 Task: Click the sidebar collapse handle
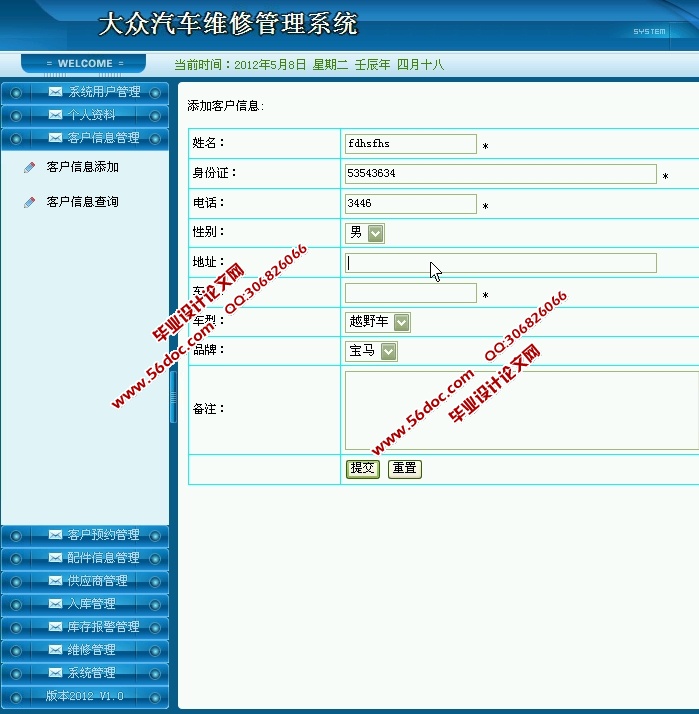(173, 397)
